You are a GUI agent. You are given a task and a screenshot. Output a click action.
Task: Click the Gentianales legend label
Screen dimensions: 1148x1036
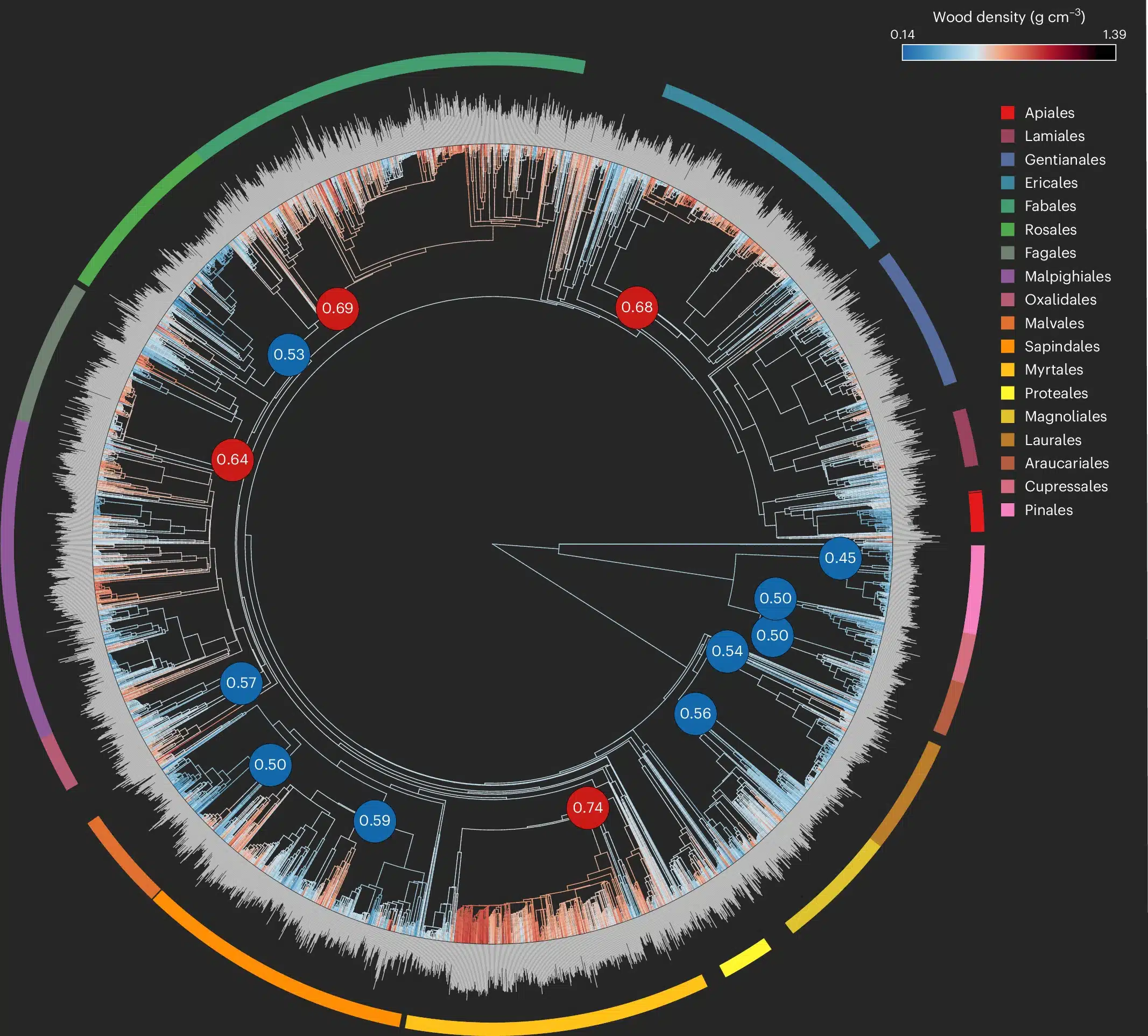click(1065, 159)
